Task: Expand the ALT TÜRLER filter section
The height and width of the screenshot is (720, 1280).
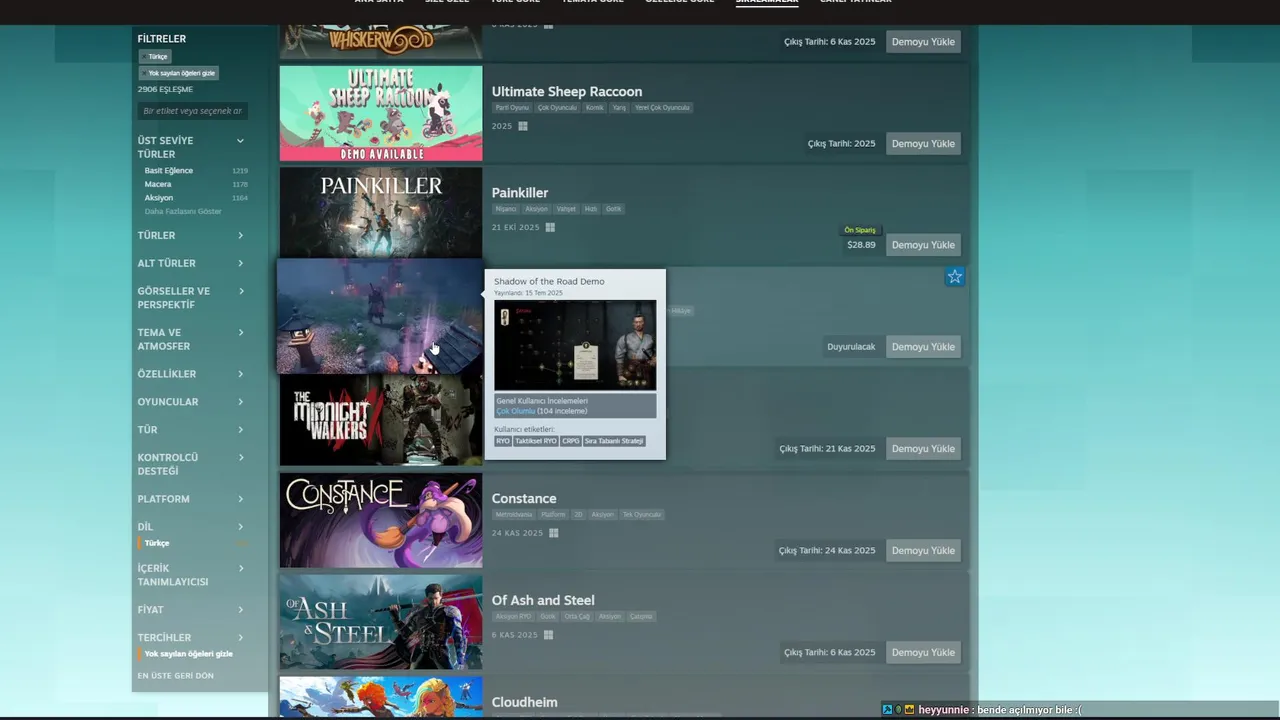Action: pos(191,264)
